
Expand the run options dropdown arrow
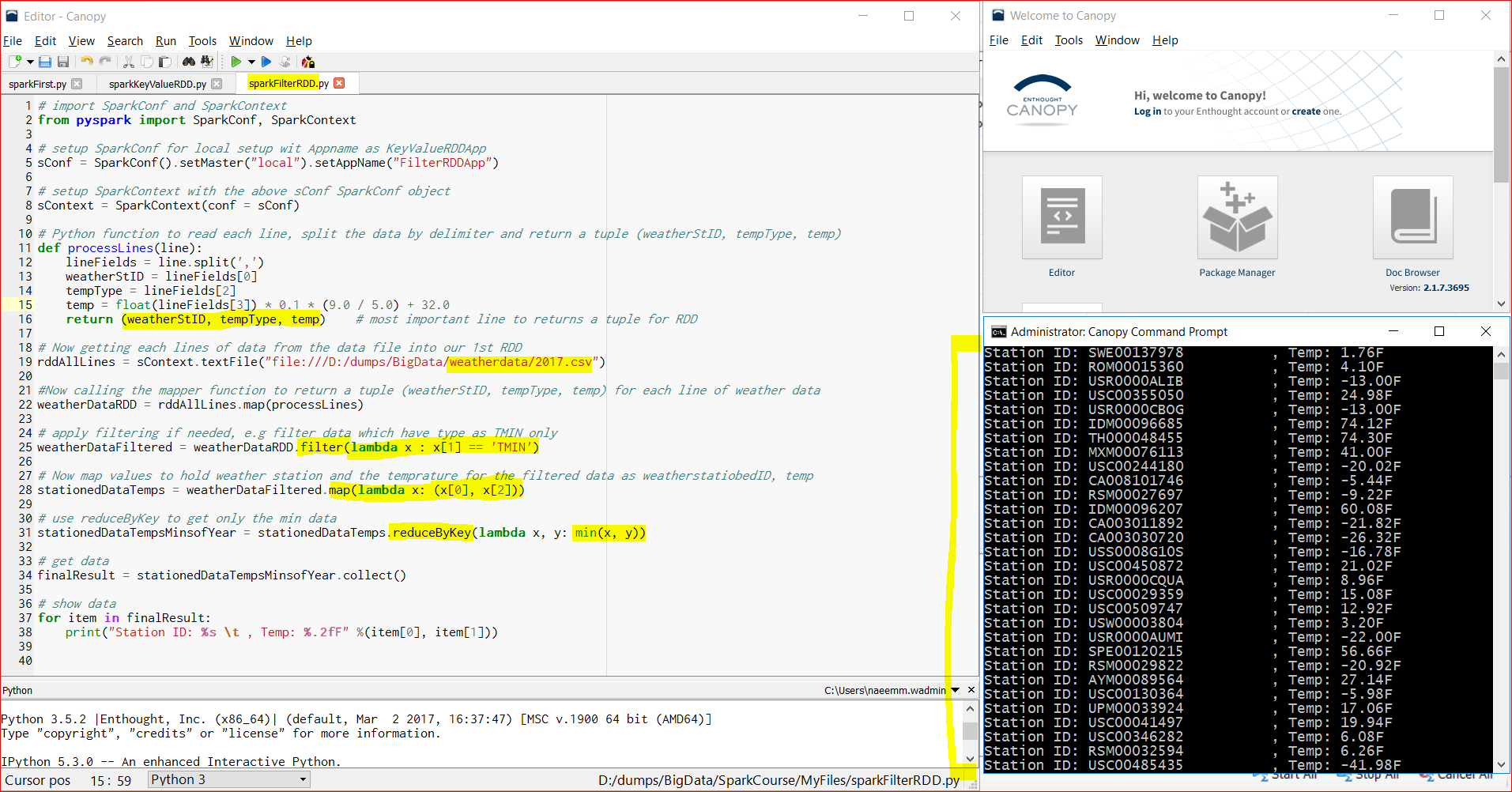point(251,62)
